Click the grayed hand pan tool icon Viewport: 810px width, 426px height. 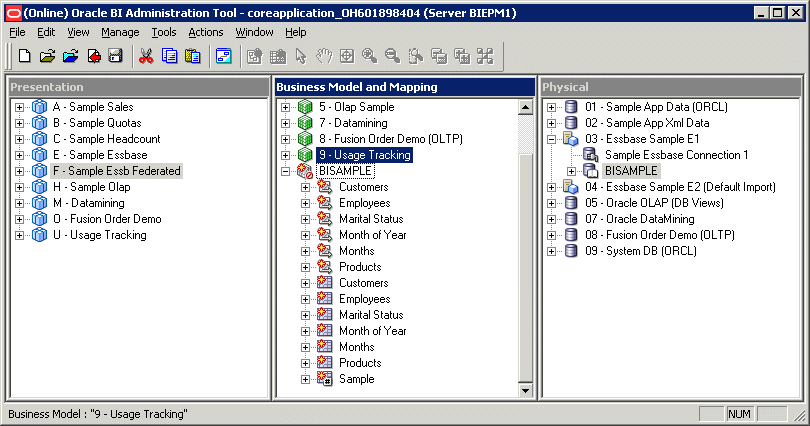pos(324,56)
